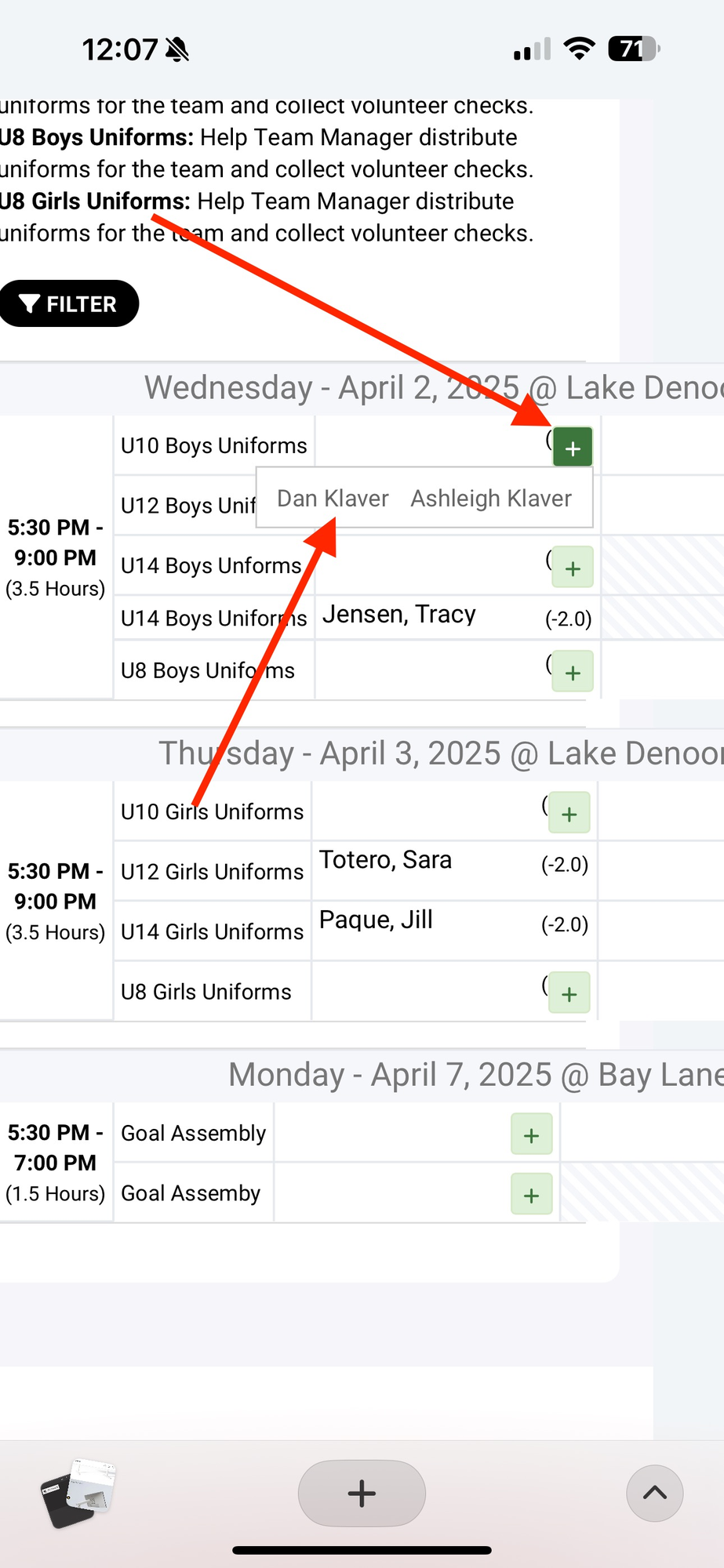Sign up for U10 Girls Uniforms
The width and height of the screenshot is (724, 1568).
569,813
